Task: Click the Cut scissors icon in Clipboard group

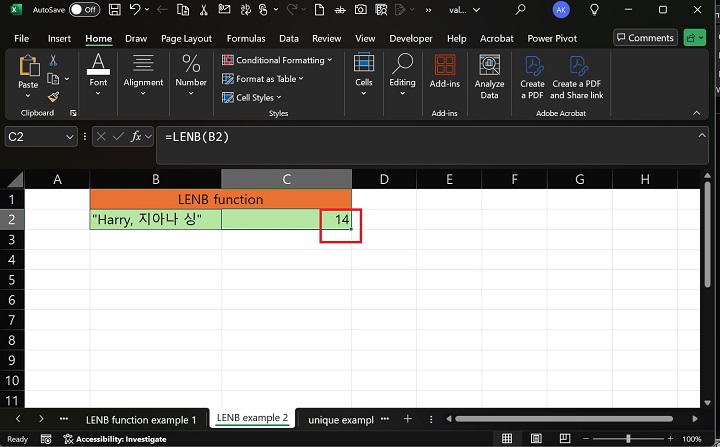Action: click(x=53, y=60)
